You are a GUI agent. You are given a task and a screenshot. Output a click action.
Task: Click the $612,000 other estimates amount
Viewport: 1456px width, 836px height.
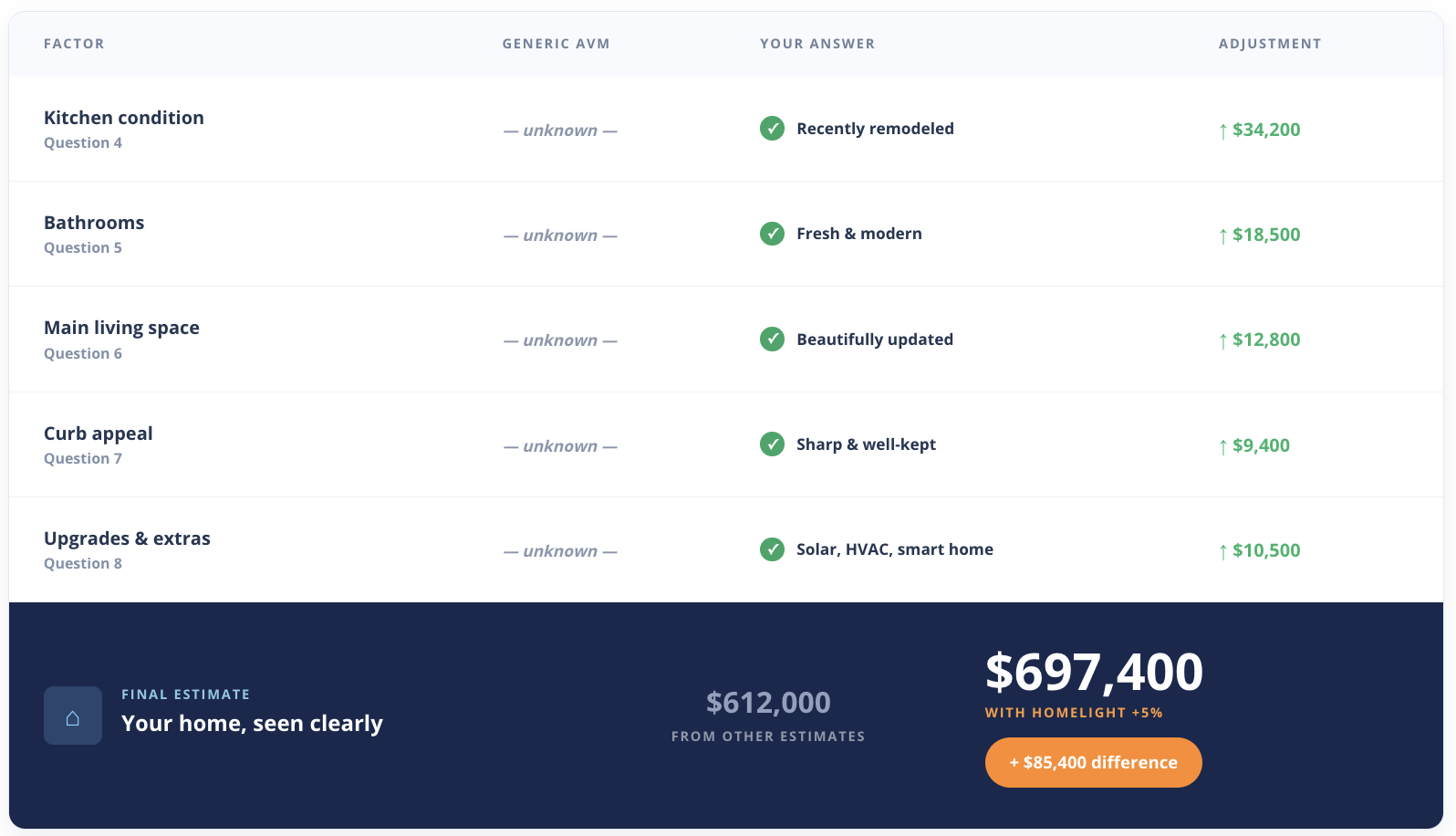coord(768,702)
